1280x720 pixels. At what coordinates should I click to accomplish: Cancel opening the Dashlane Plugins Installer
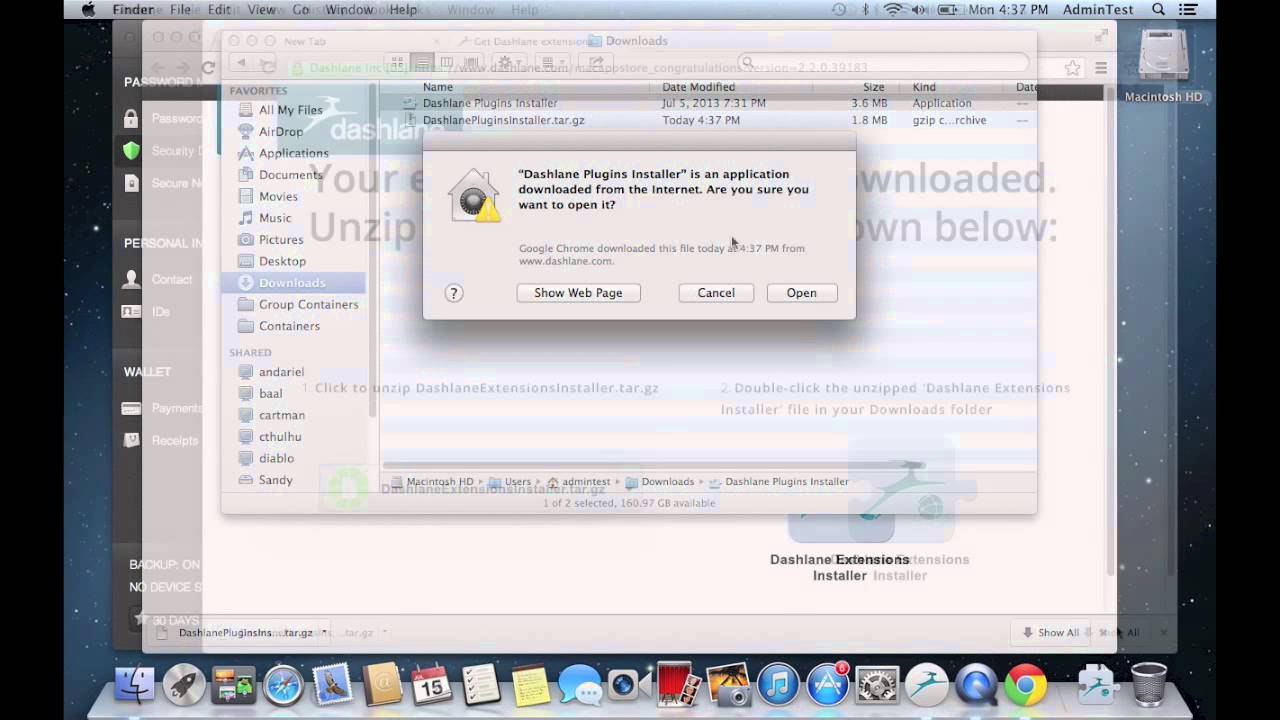click(x=716, y=293)
